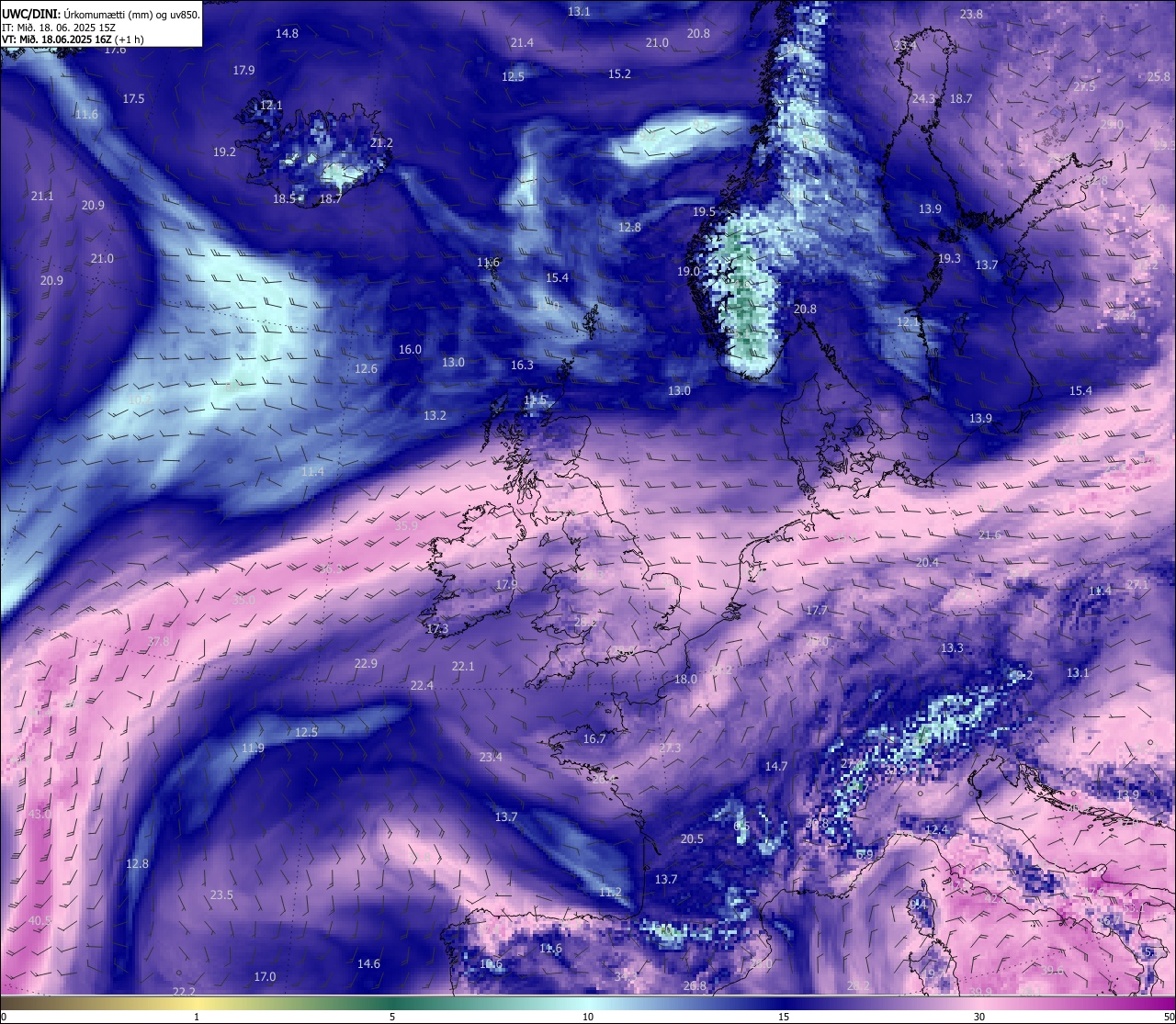
Task: Click the 18.0 value label
Action: click(x=685, y=680)
